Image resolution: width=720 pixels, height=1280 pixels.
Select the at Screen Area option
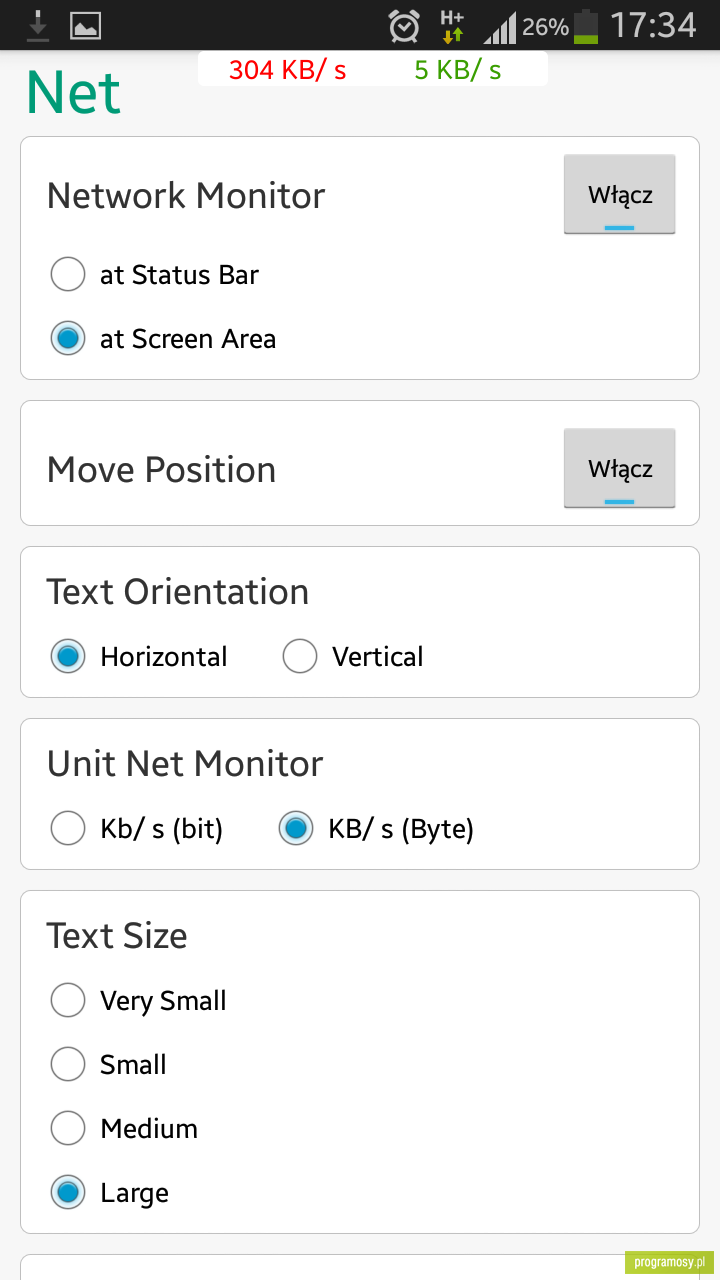(x=163, y=338)
